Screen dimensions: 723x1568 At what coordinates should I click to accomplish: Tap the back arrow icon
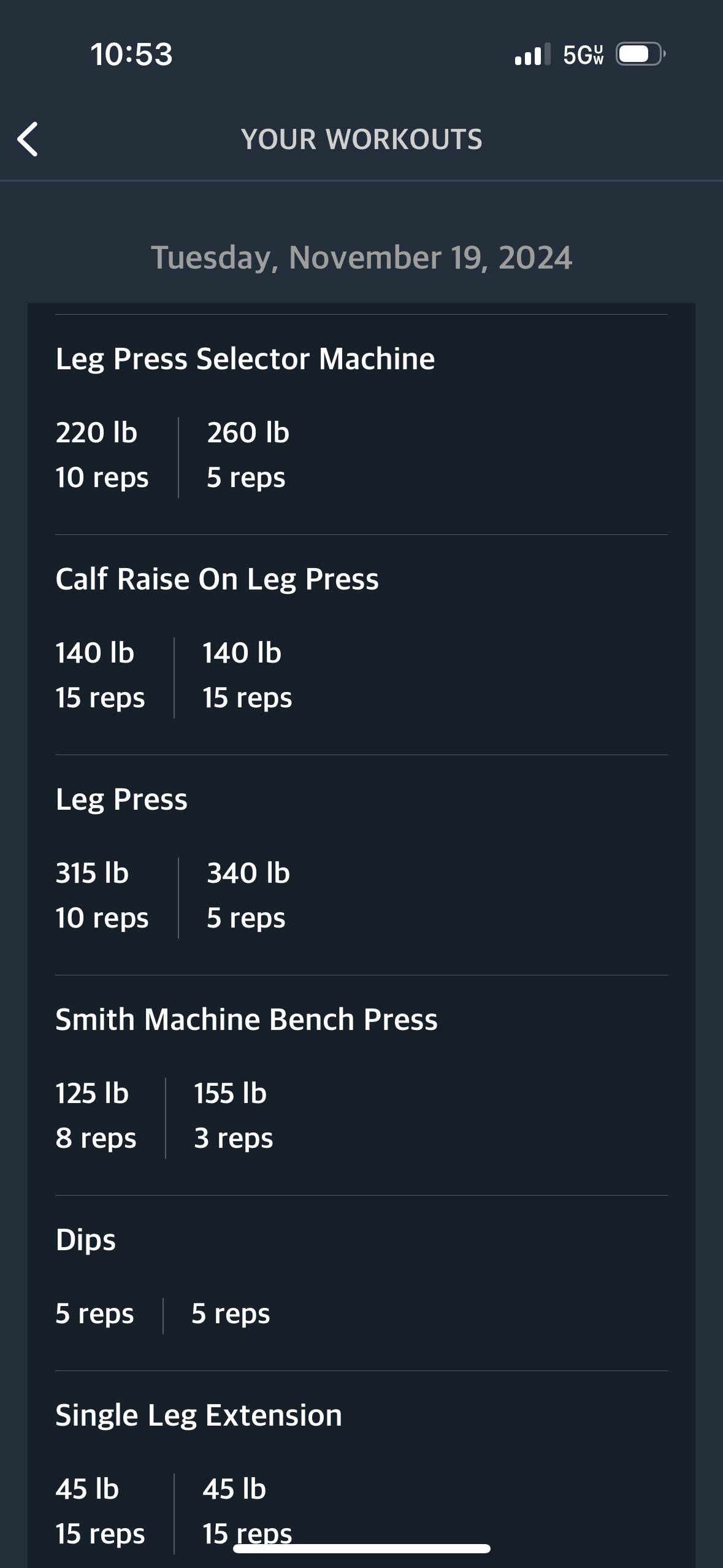[x=28, y=139]
